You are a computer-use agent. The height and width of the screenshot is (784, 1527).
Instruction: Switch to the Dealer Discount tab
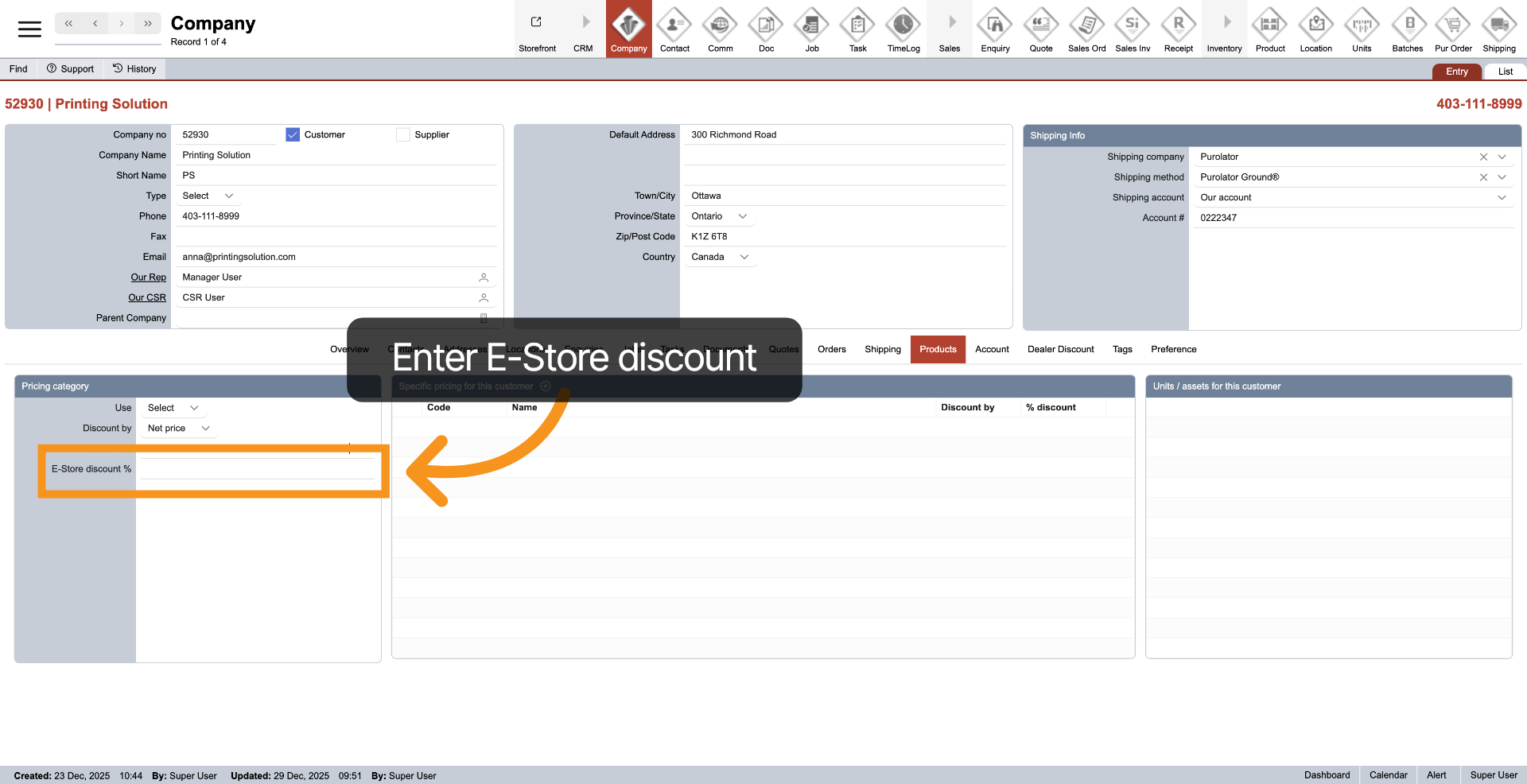click(1060, 350)
